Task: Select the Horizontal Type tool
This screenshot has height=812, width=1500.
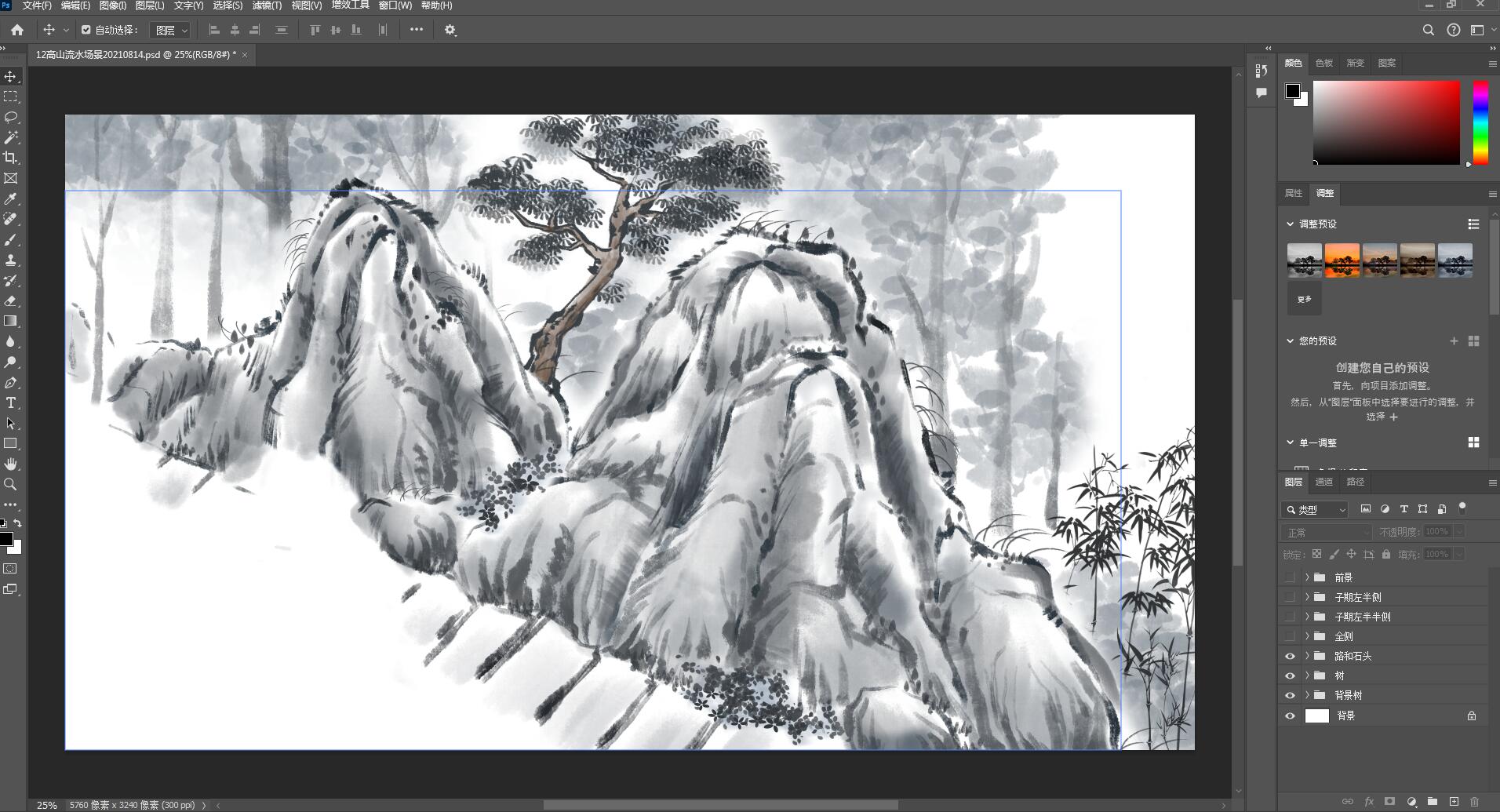Action: point(11,402)
